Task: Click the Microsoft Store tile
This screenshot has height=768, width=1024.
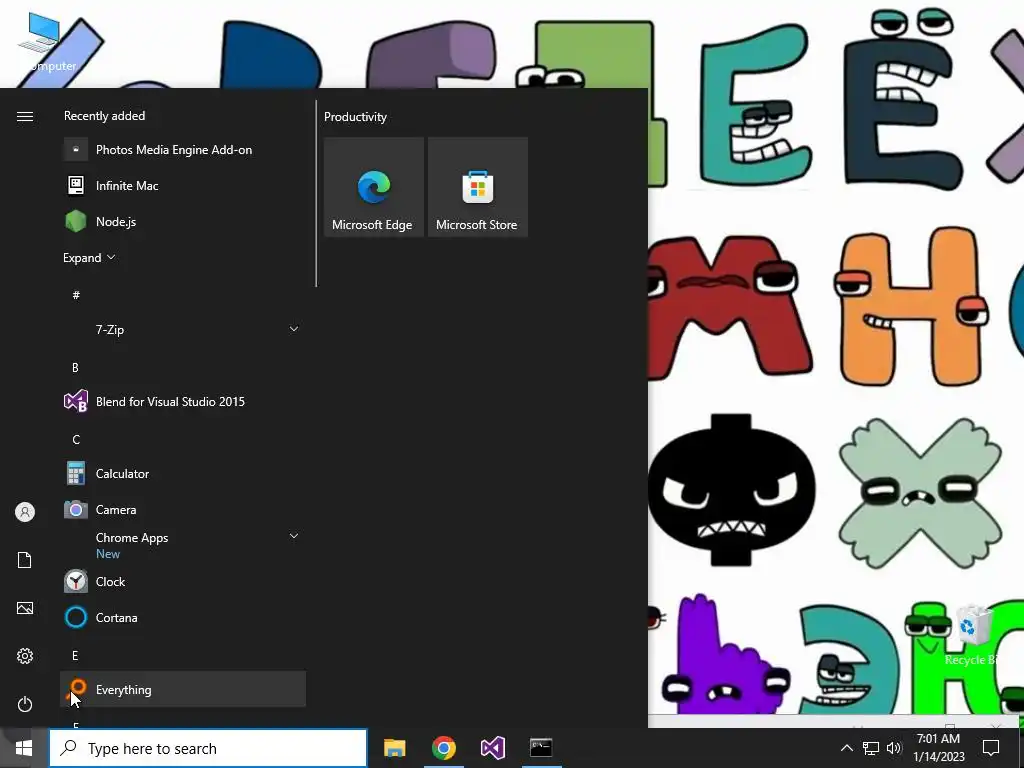Action: pyautogui.click(x=477, y=187)
